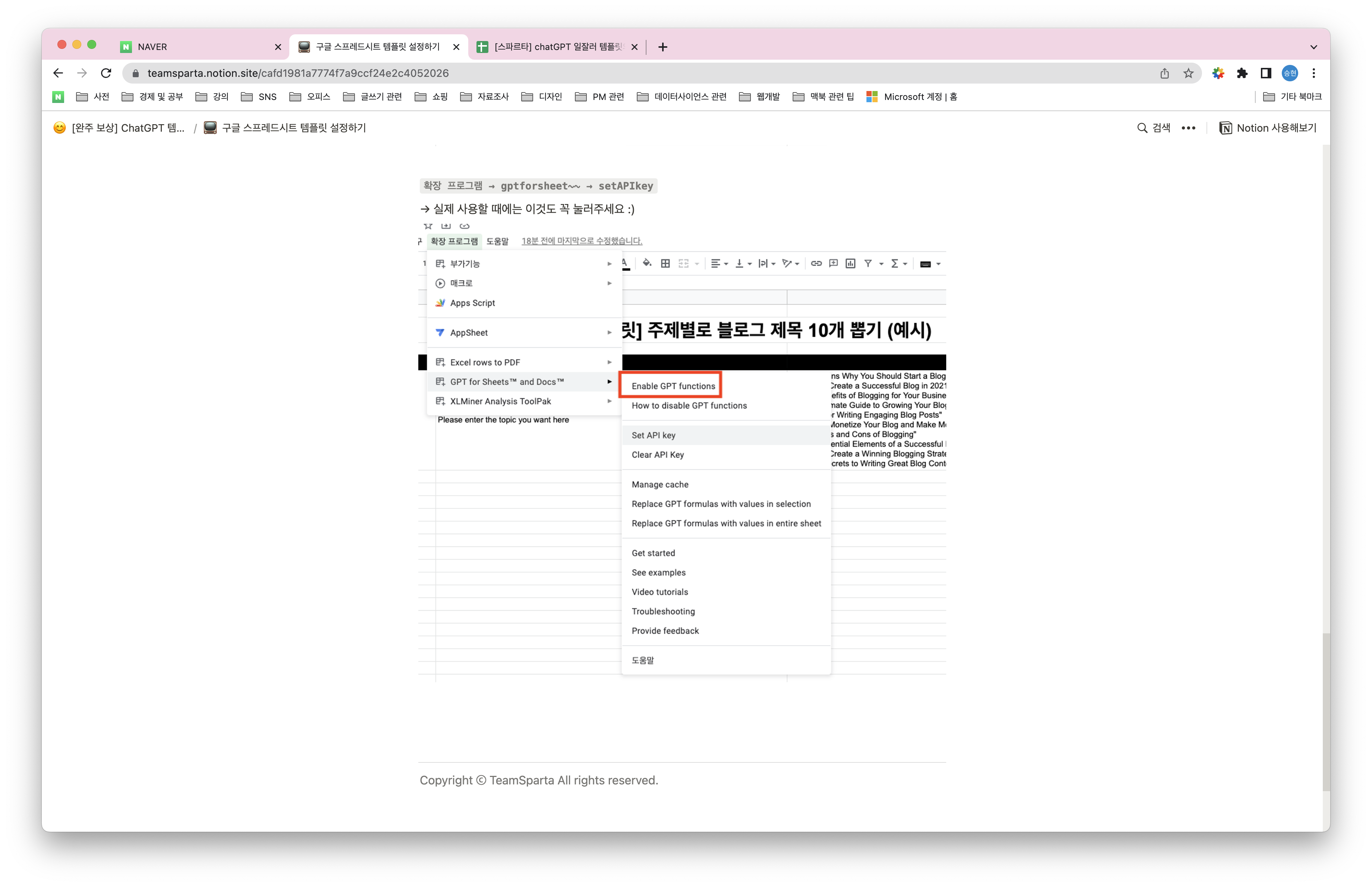Screen dimensions: 1372x887
Task: Click the share page icon in address bar
Action: [1164, 73]
